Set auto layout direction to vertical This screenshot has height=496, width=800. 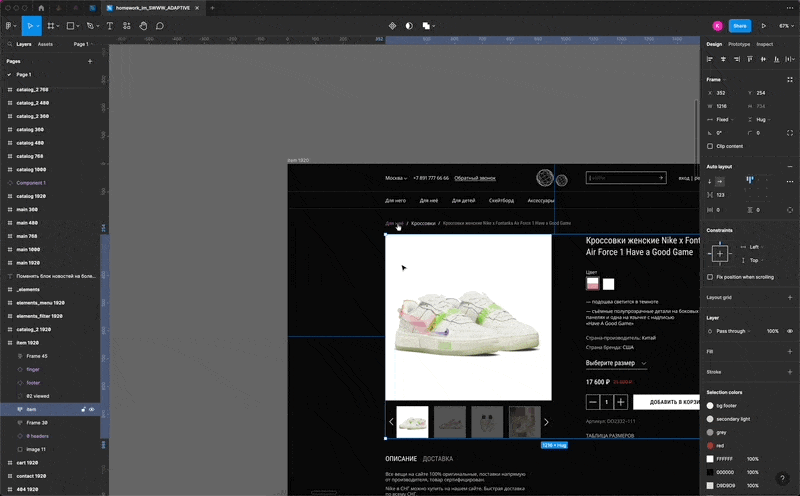(x=710, y=182)
